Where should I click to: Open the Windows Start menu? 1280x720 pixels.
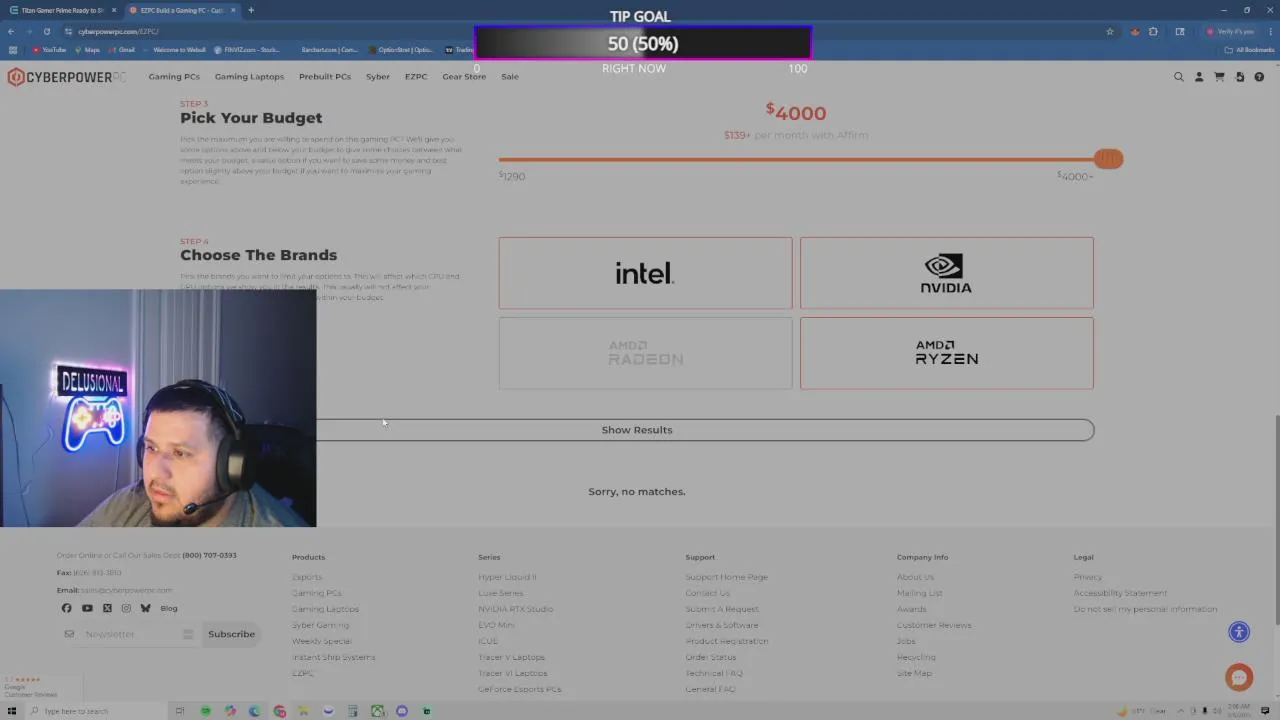11,711
